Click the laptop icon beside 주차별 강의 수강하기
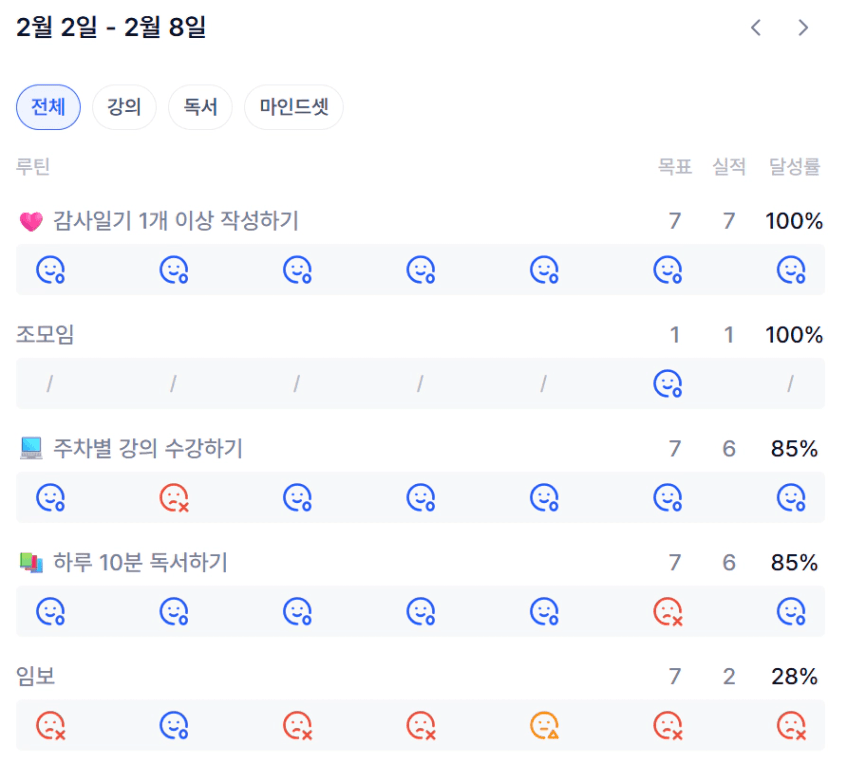The image size is (847, 782). click(x=31, y=449)
